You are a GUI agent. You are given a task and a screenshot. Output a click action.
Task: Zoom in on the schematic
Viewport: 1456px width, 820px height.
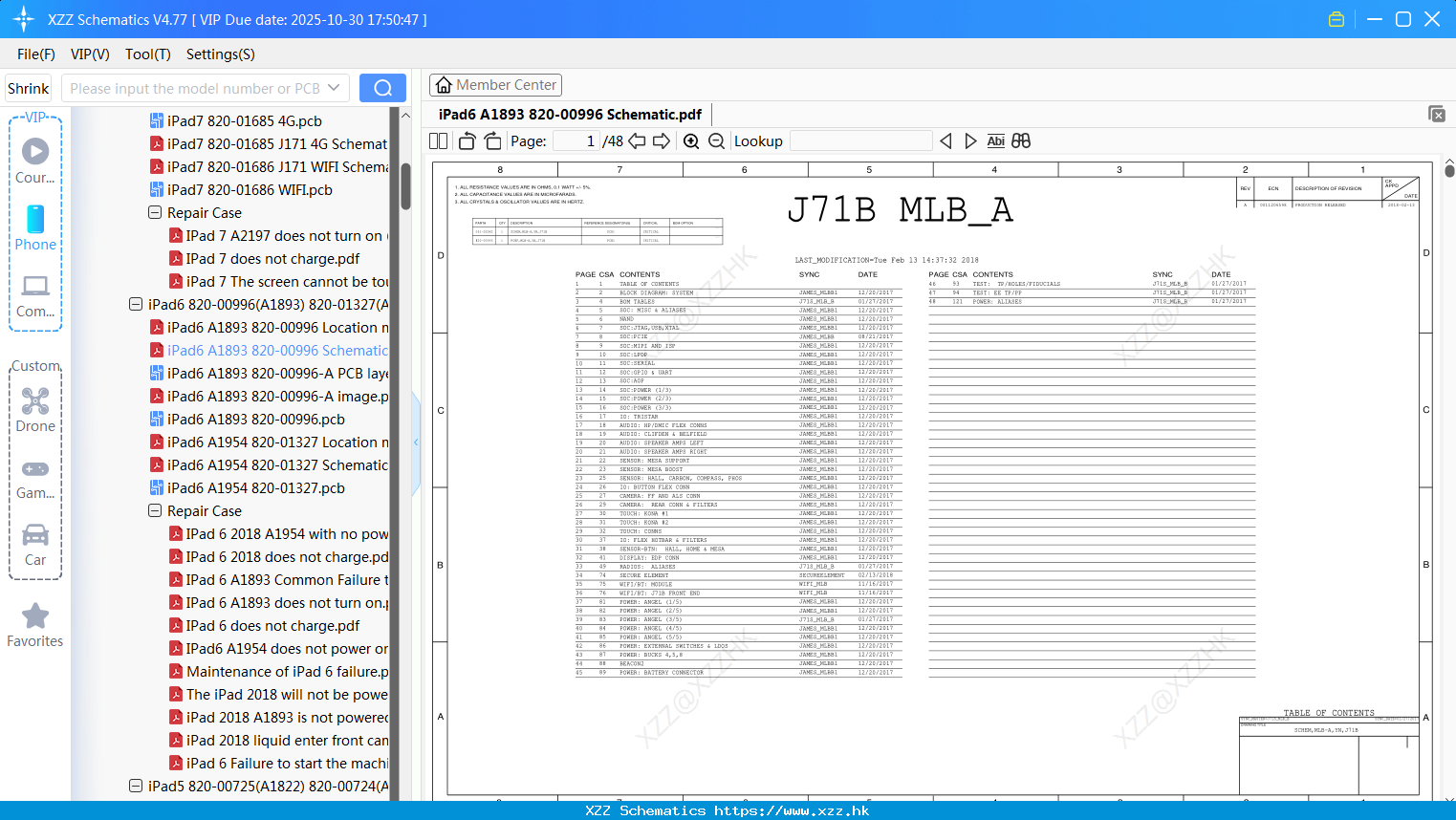[691, 141]
